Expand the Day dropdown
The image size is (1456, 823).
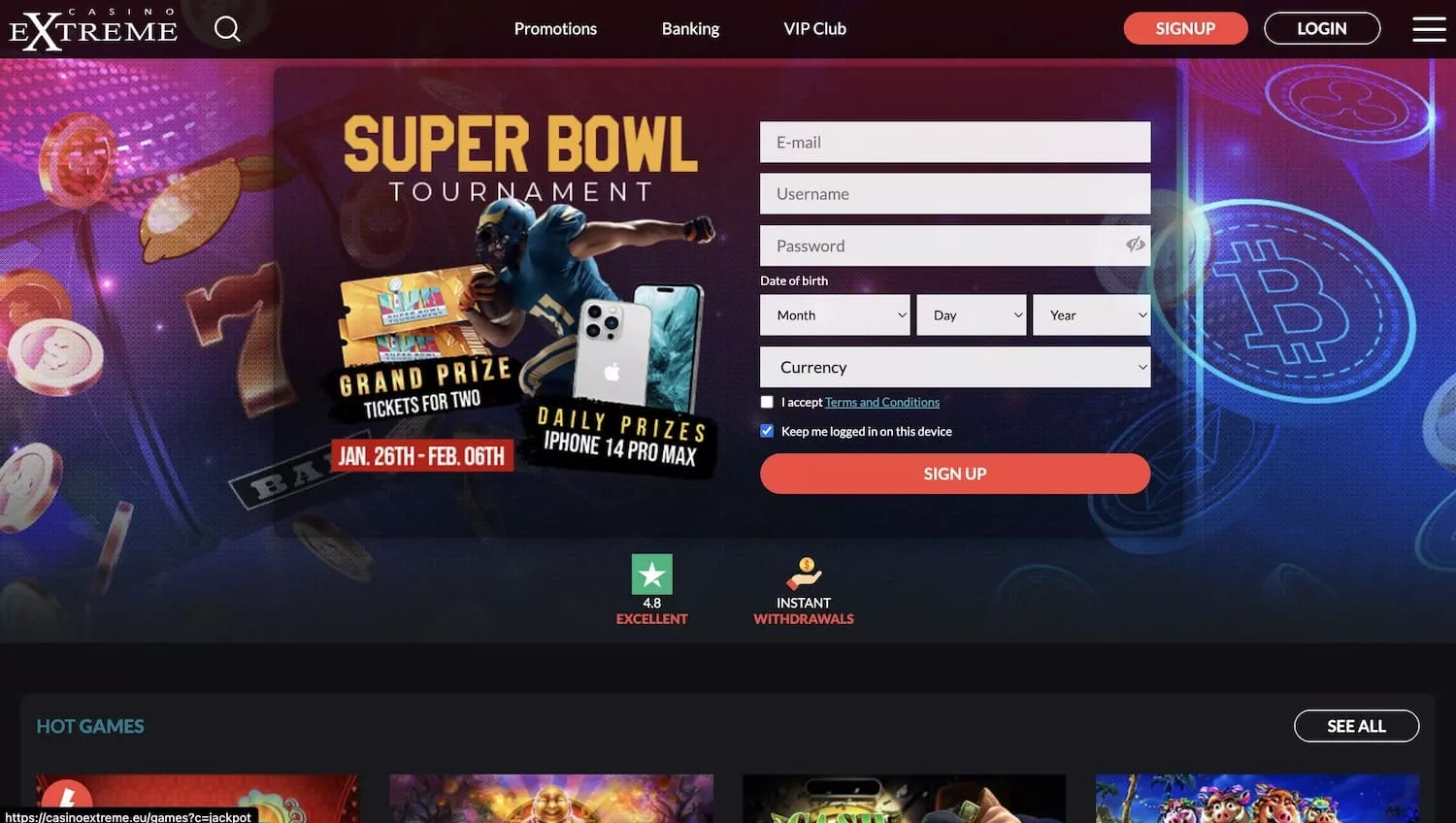tap(972, 315)
